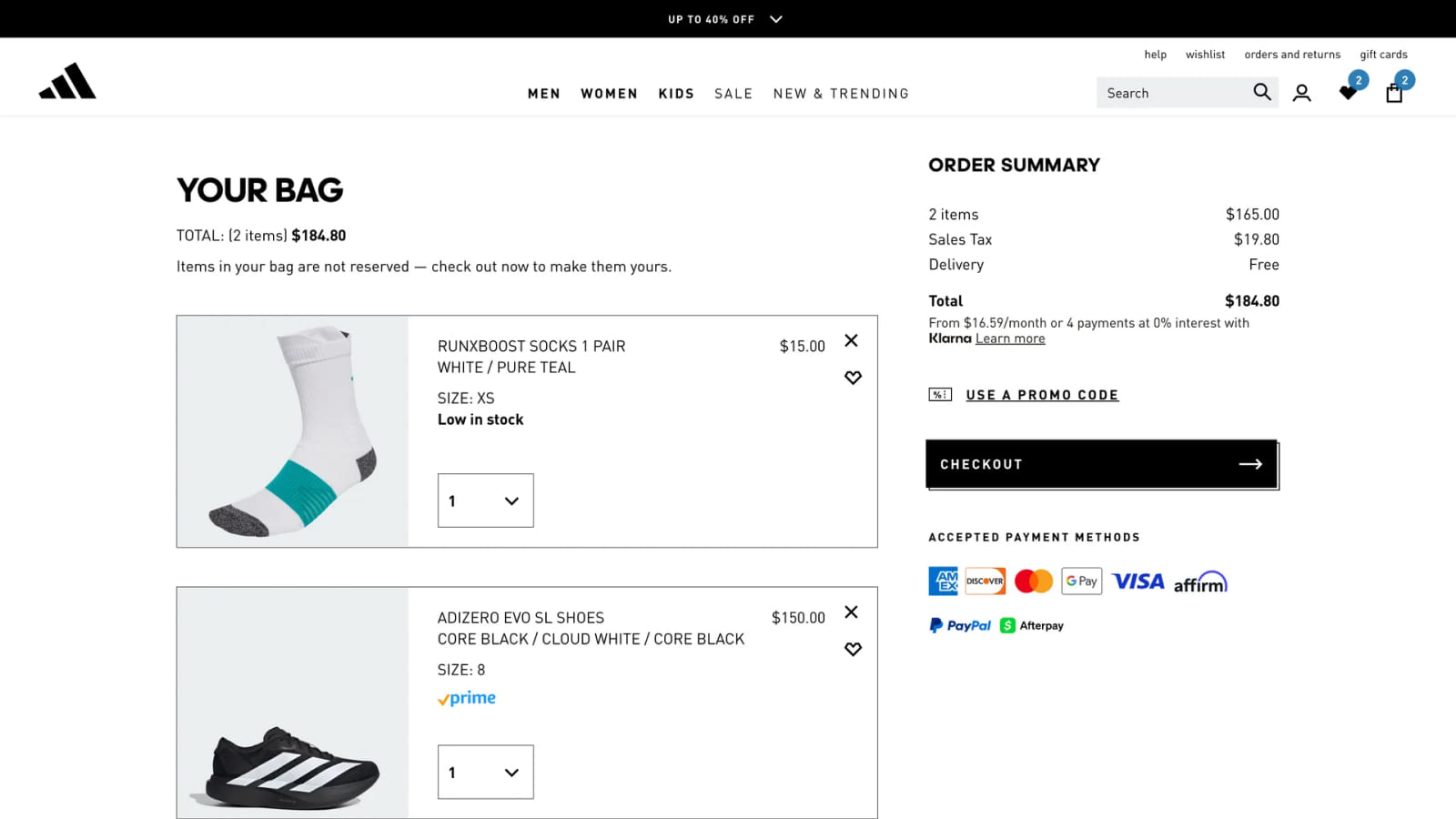The height and width of the screenshot is (819, 1456).
Task: Open the Learn more link about Klarna
Action: point(1010,338)
